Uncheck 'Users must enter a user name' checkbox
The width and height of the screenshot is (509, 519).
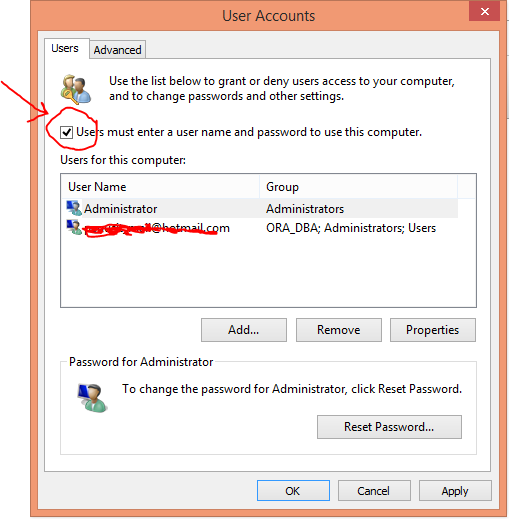point(66,132)
